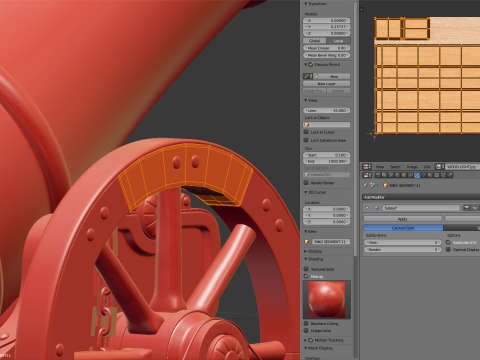Disable the Matcap checkbox
Image resolution: width=480 pixels, height=360 pixels.
(306, 276)
